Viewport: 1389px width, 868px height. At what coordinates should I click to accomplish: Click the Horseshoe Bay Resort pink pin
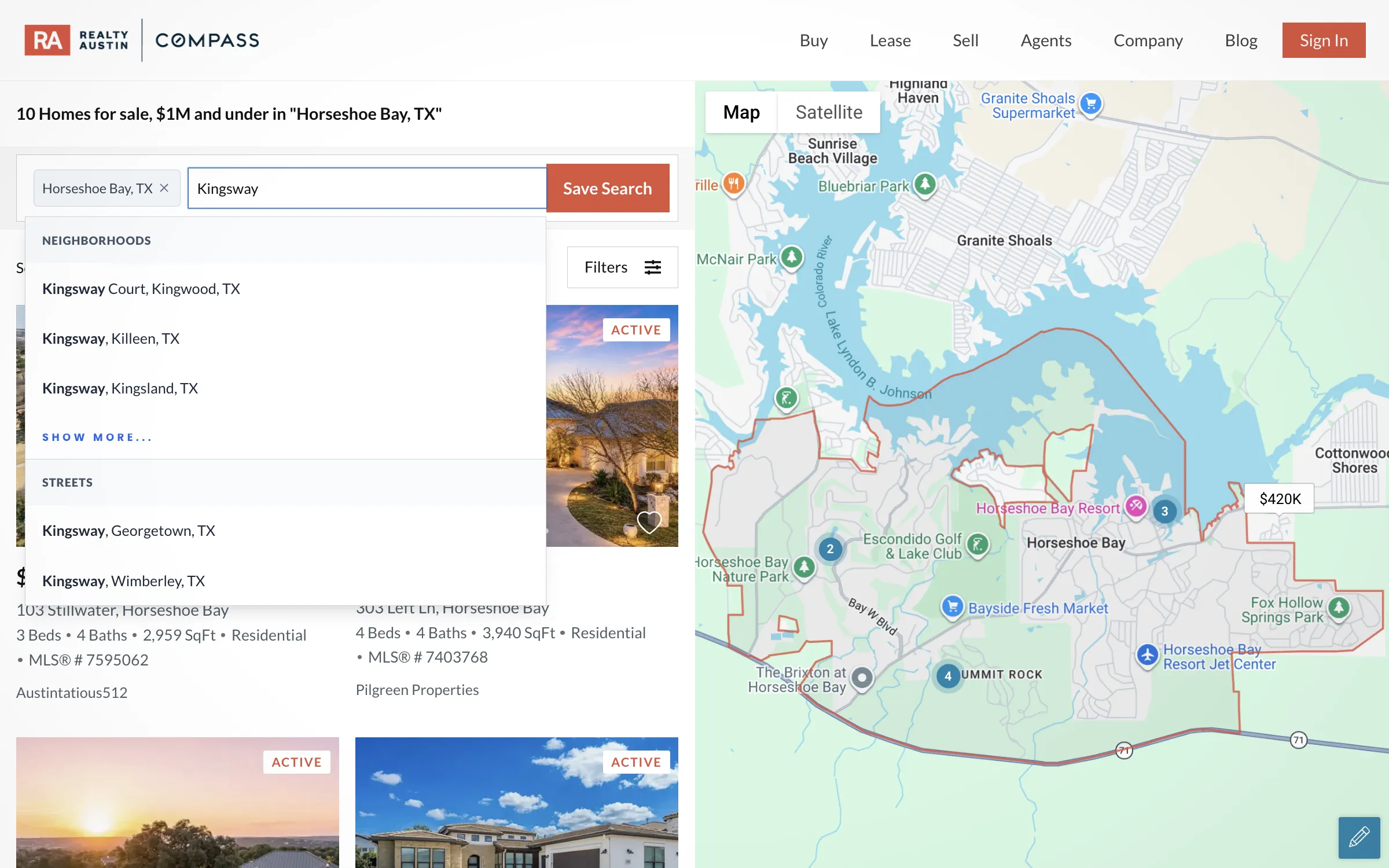1136,507
